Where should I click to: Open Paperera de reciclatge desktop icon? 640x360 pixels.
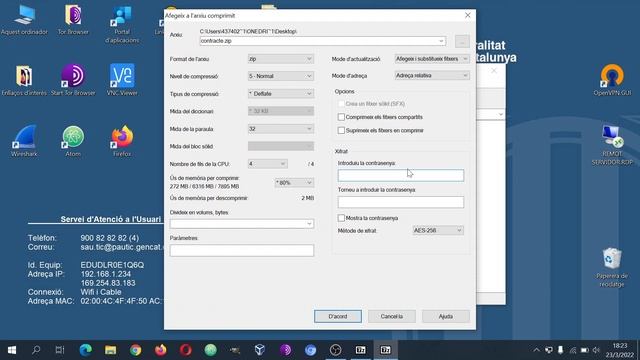612,268
